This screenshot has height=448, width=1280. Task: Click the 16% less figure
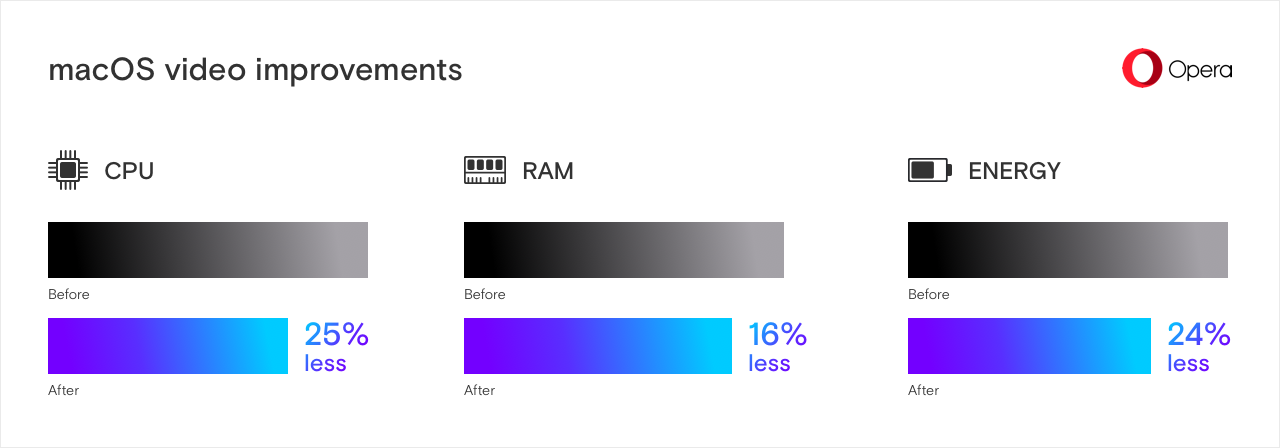777,346
